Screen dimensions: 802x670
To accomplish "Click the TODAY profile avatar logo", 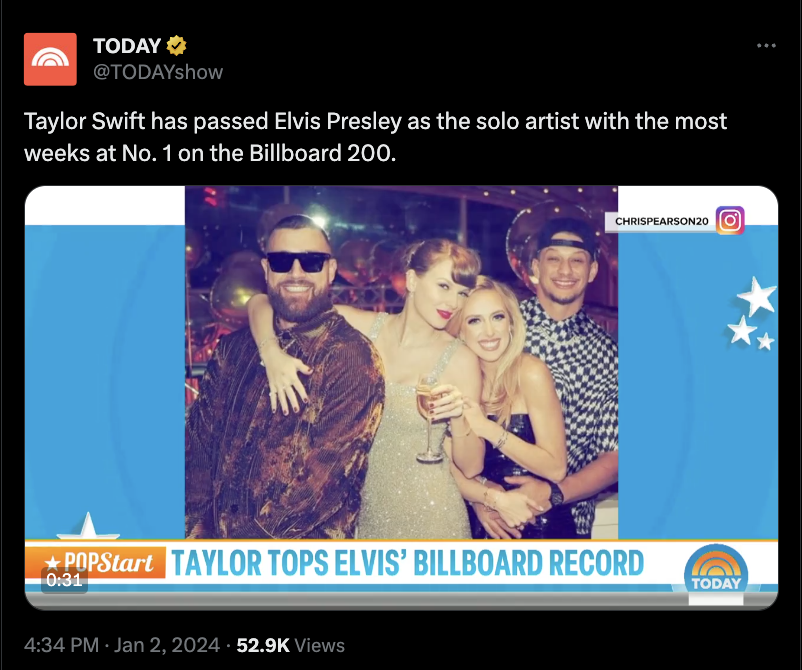I will pyautogui.click(x=50, y=59).
